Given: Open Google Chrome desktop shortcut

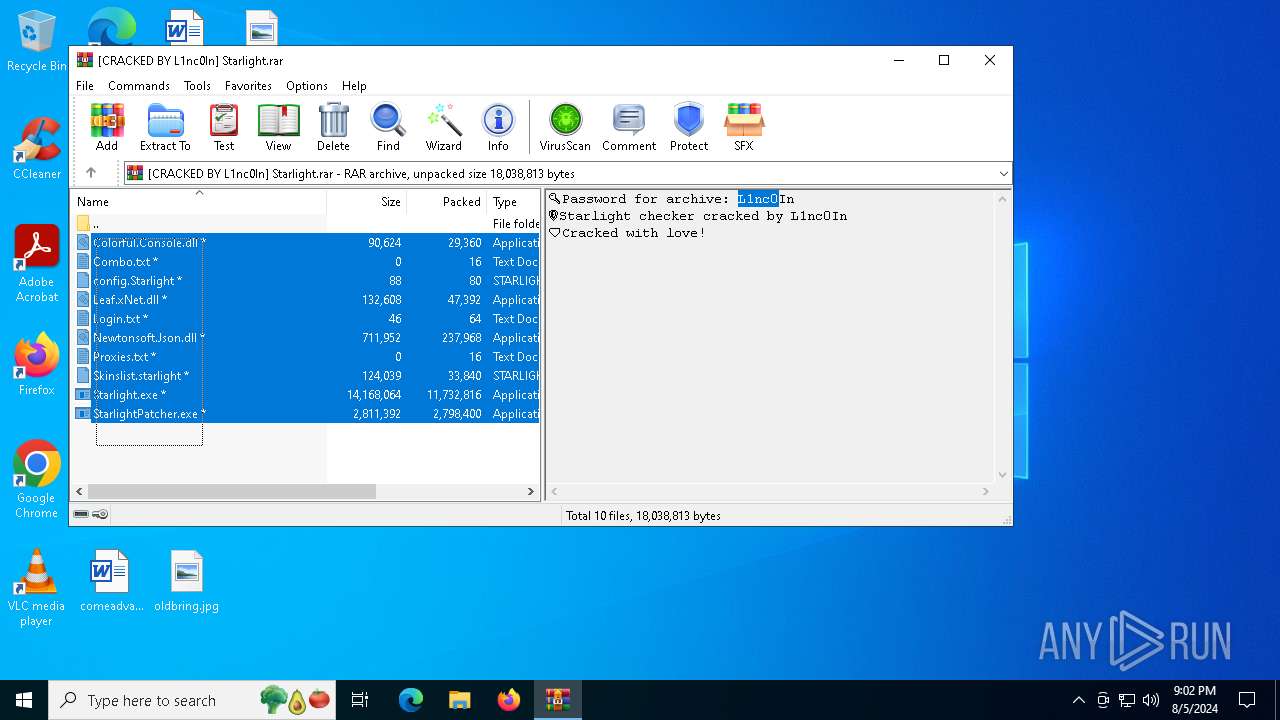Looking at the screenshot, I should [x=37, y=480].
